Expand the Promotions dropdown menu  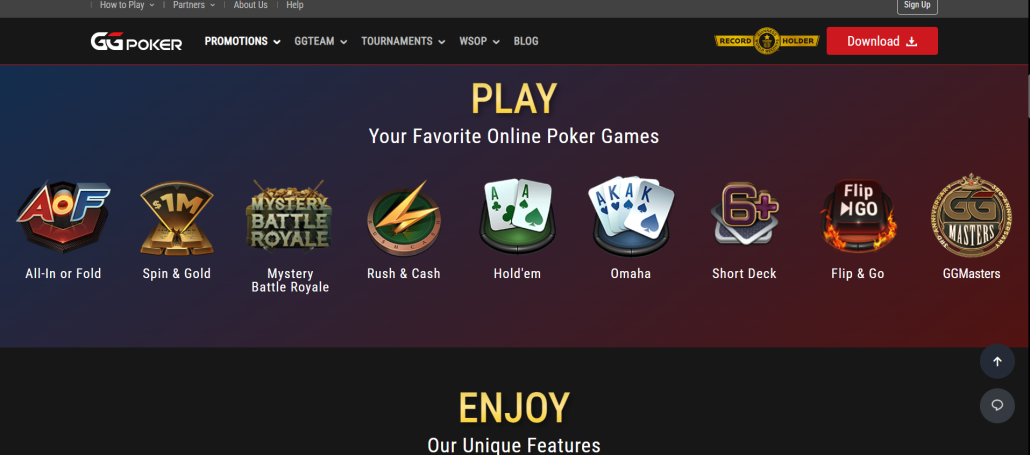coord(242,41)
